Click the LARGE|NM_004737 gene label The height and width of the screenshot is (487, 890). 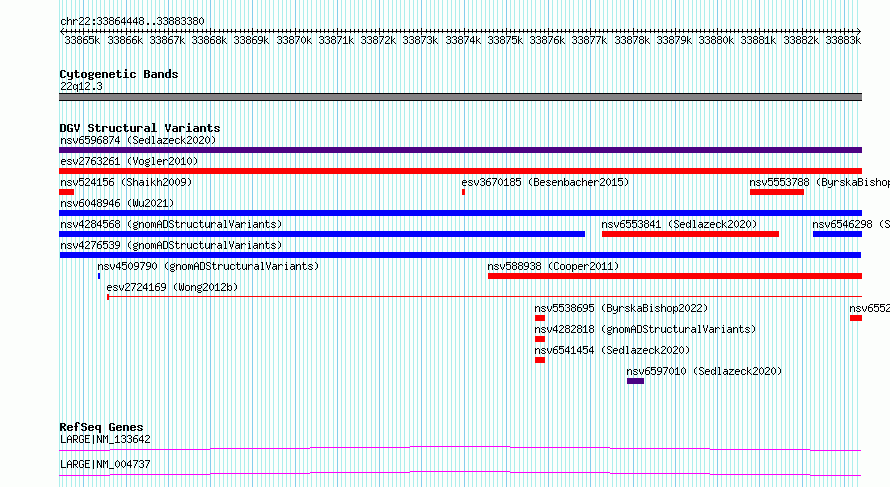point(105,464)
